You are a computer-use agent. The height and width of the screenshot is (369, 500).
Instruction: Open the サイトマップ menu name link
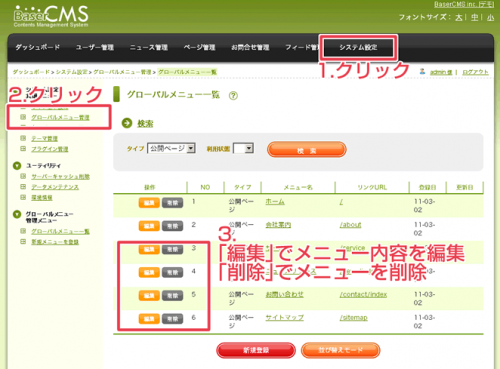coord(285,318)
